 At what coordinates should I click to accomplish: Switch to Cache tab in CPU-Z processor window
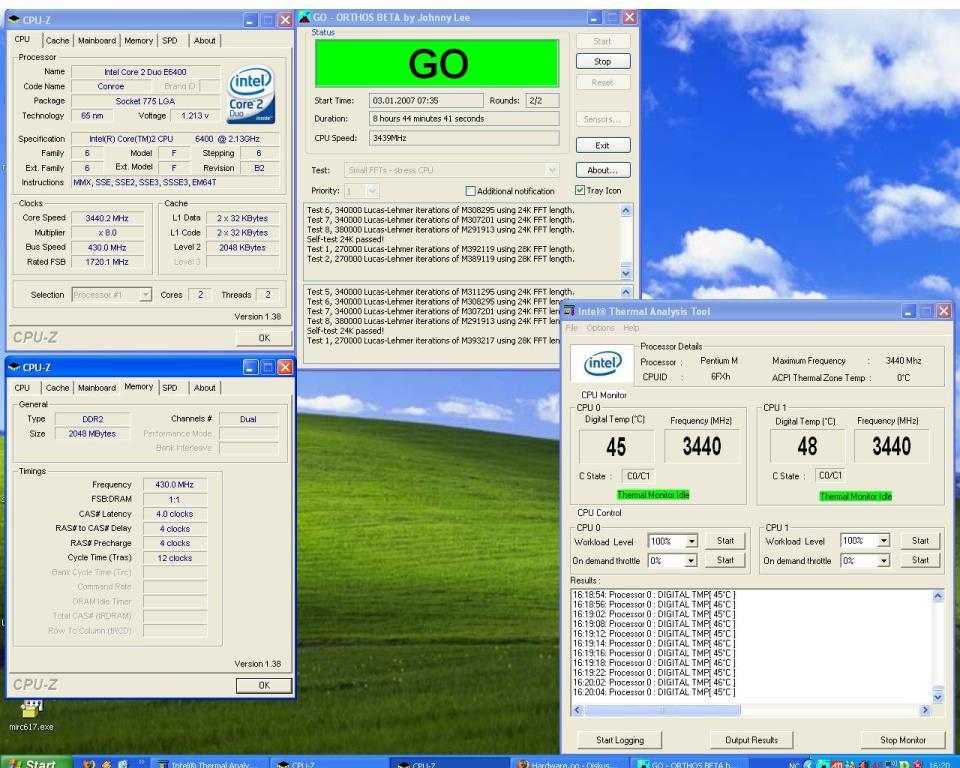57,40
